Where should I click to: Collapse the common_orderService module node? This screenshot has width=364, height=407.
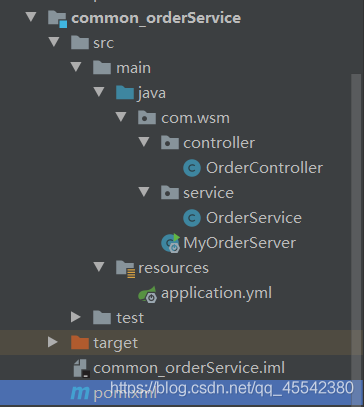click(x=31, y=17)
